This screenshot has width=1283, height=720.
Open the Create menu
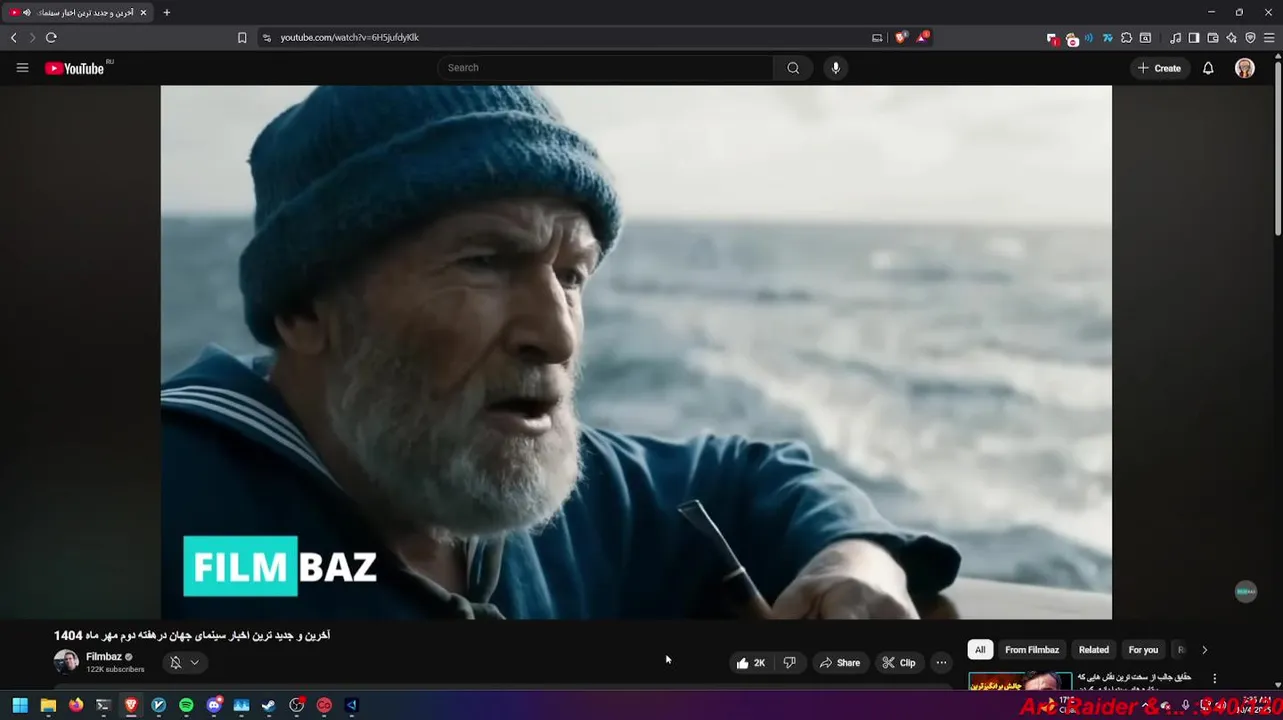click(x=1159, y=68)
